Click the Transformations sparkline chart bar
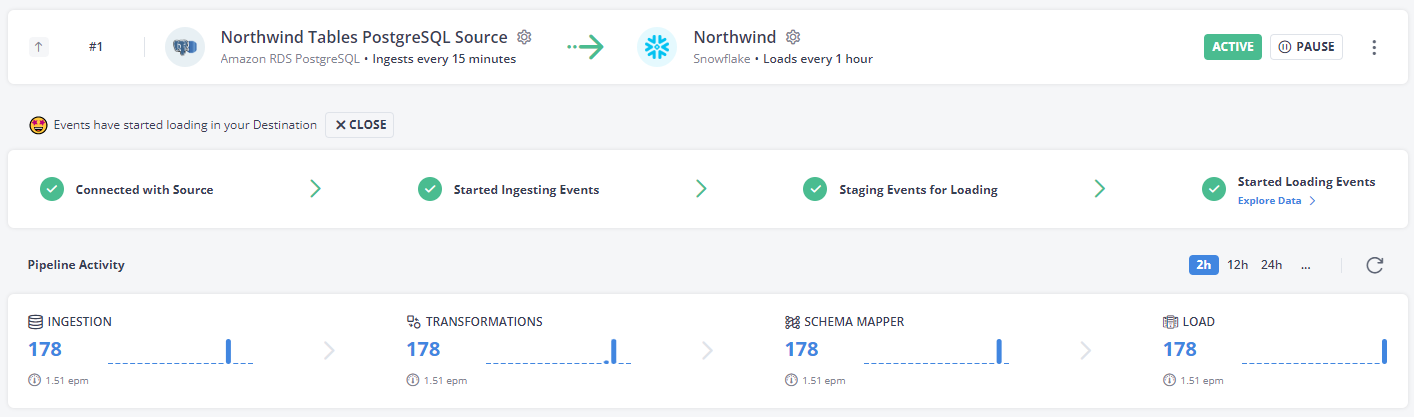1414x417 pixels. (613, 350)
